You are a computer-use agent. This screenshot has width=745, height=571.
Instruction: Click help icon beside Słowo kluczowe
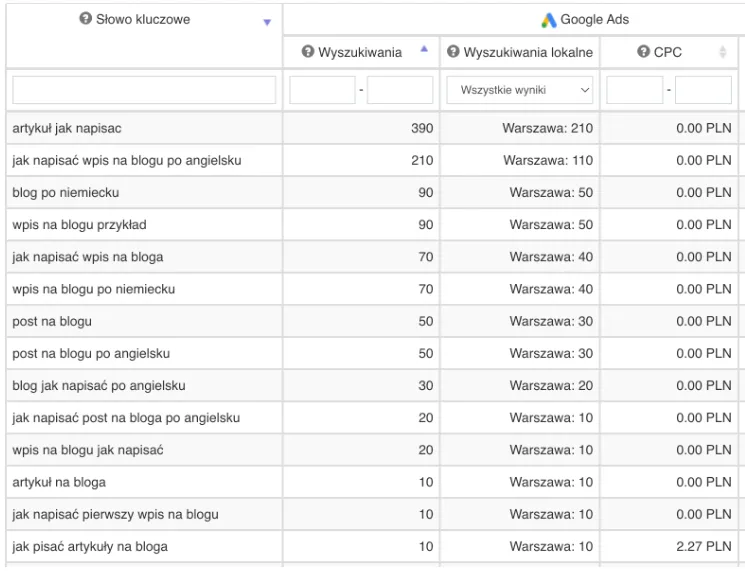[x=86, y=19]
